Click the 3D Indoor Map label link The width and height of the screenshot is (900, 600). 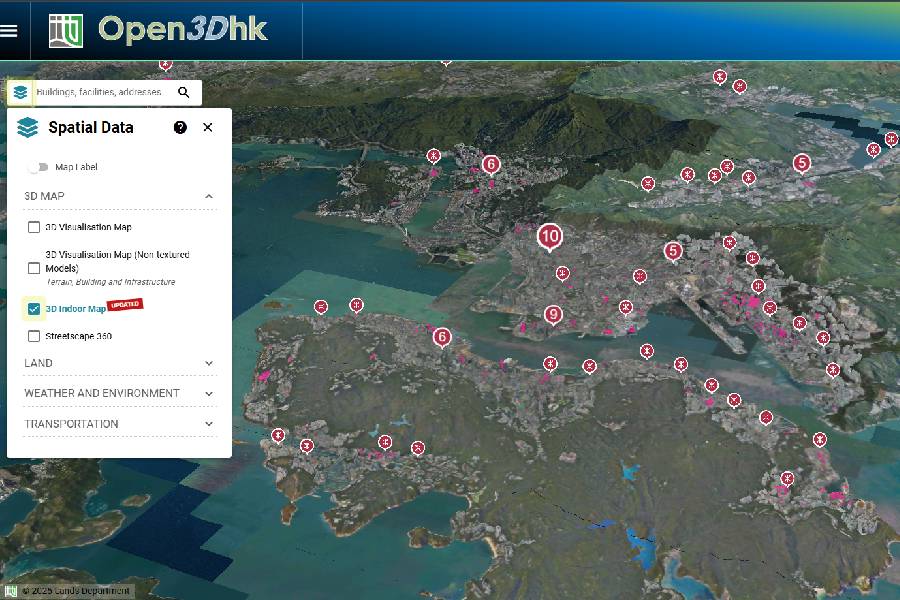pos(76,309)
